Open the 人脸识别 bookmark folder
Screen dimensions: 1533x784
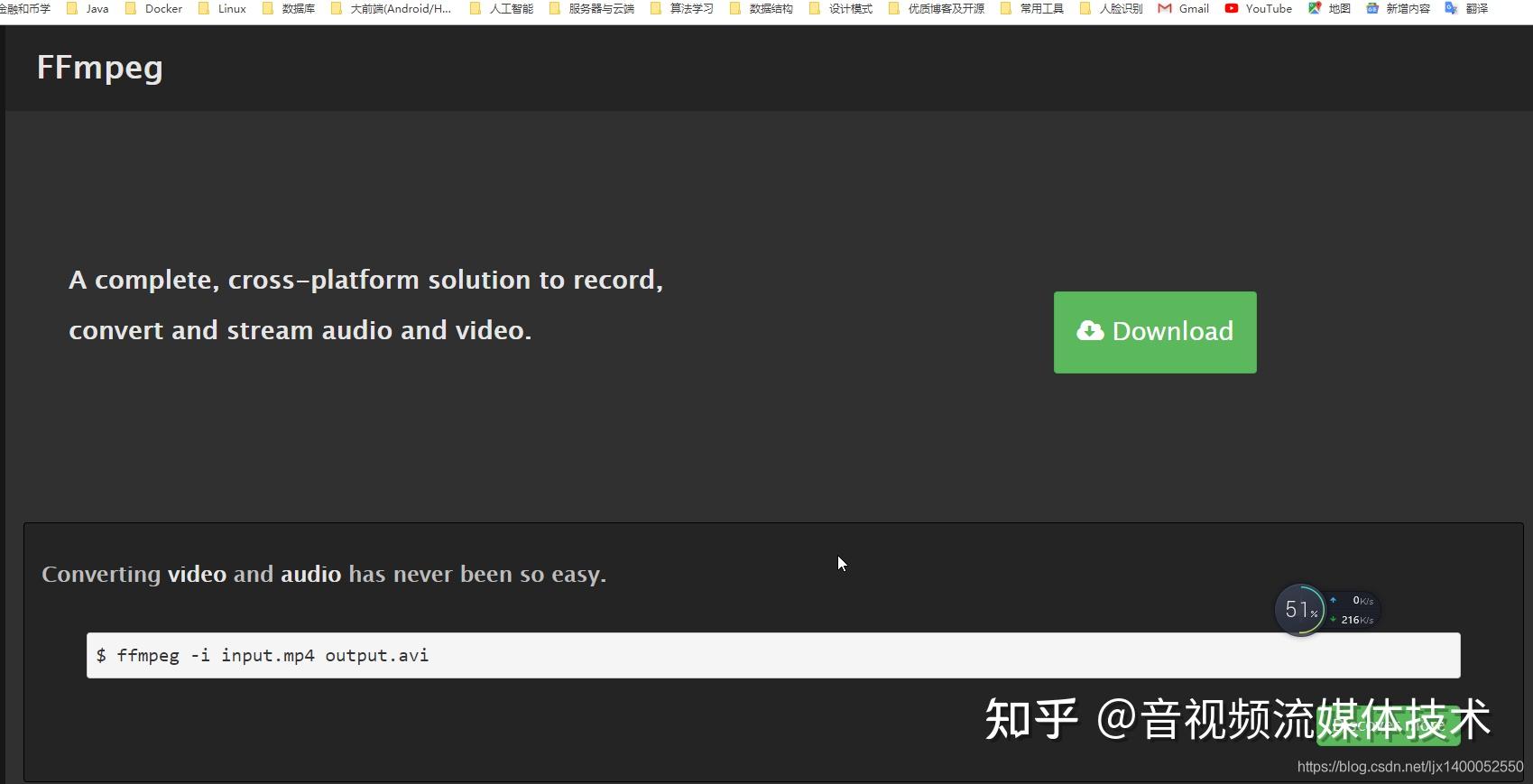click(x=1112, y=8)
